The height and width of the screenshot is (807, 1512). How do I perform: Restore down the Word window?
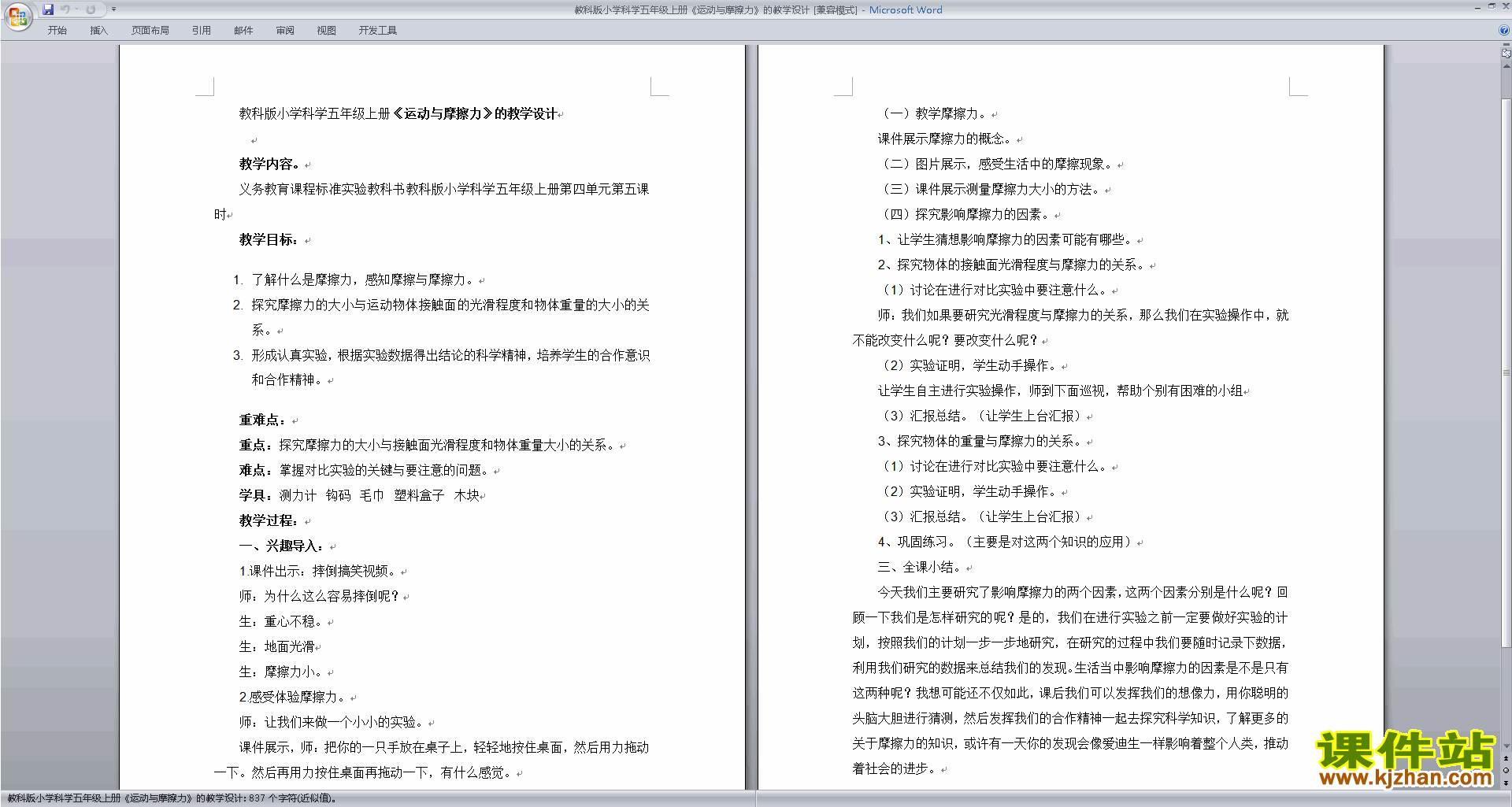pos(1492,6)
